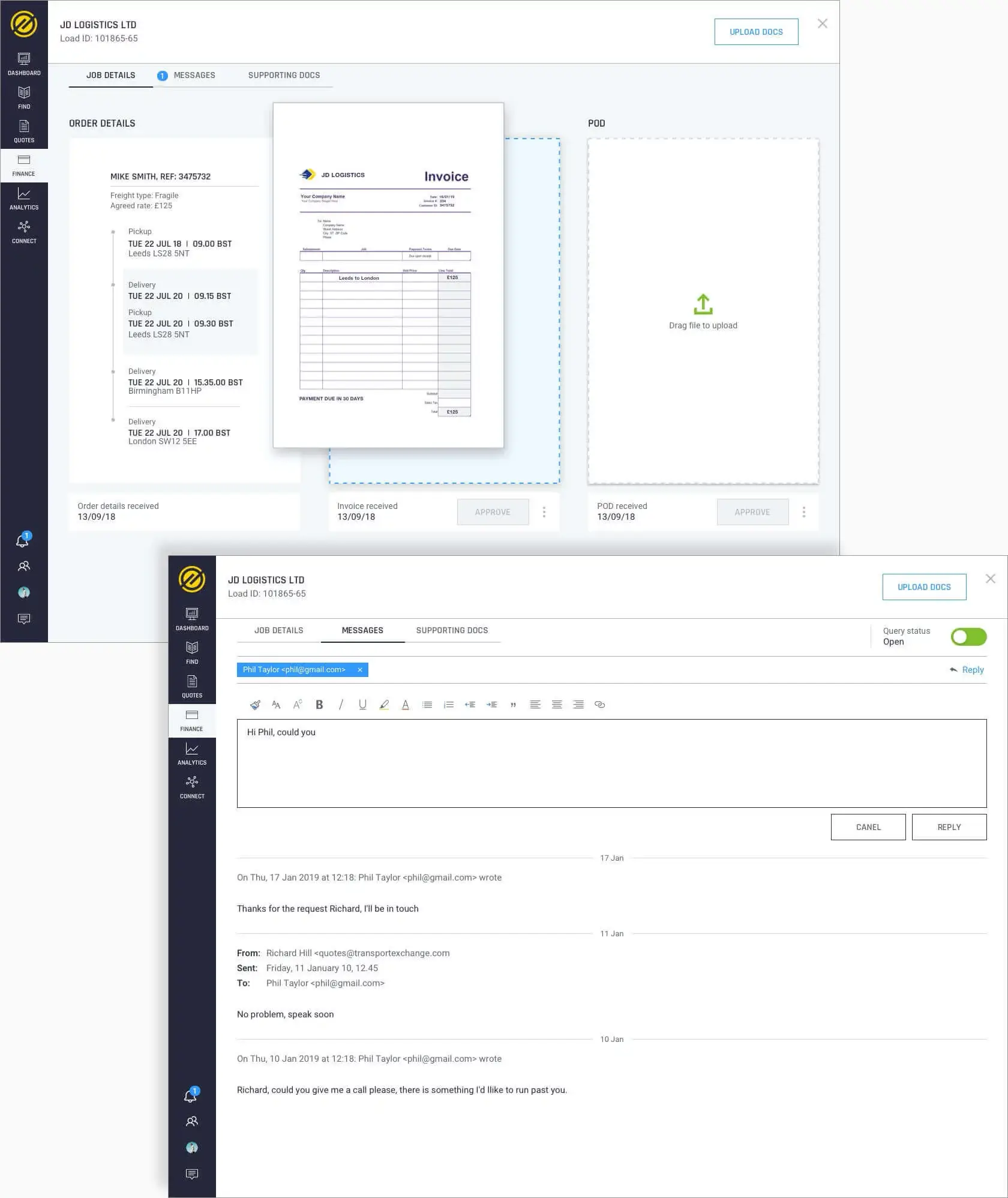Click the Reply link with arrow icon
This screenshot has height=1198, width=1008.
(967, 670)
